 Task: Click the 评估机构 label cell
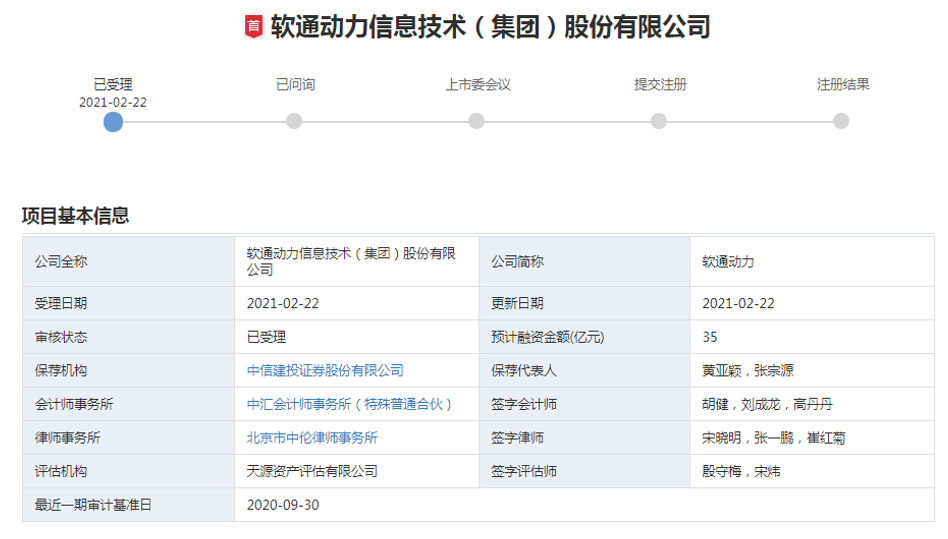click(x=129, y=471)
